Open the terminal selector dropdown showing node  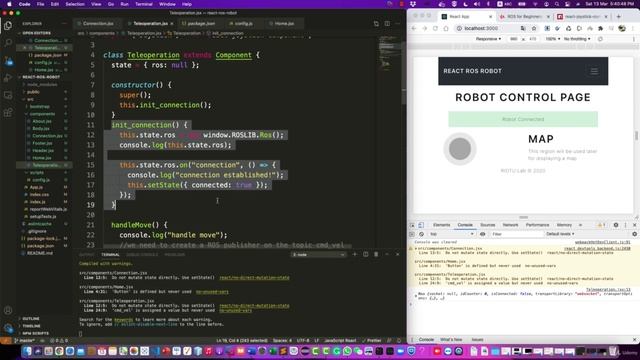318,254
